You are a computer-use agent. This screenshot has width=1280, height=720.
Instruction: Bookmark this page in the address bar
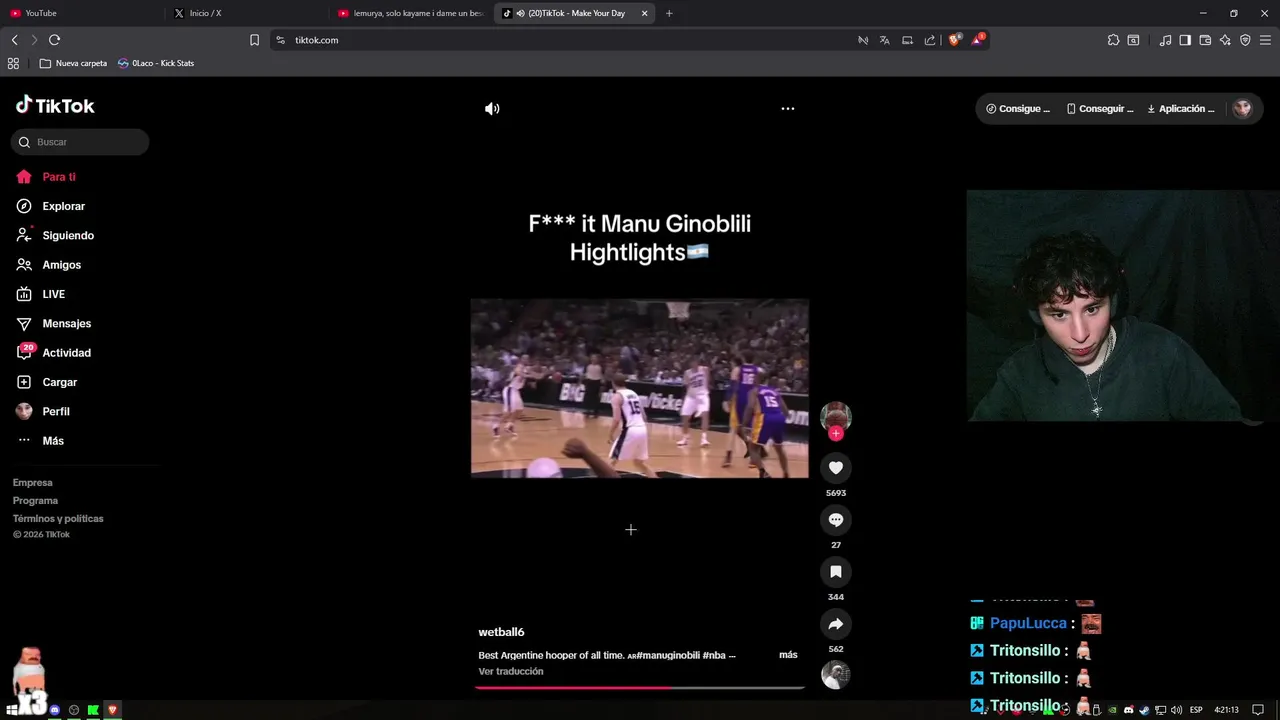coord(254,40)
